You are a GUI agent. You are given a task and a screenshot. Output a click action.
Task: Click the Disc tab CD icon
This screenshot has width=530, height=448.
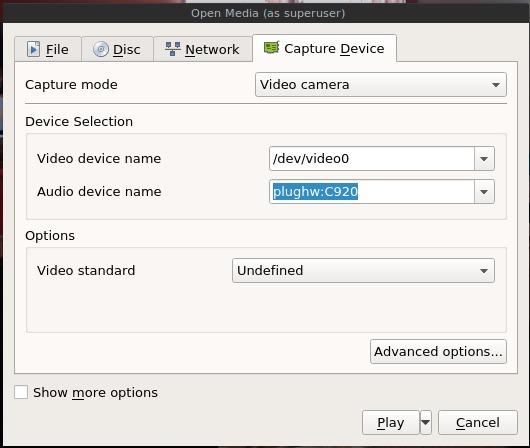[101, 49]
